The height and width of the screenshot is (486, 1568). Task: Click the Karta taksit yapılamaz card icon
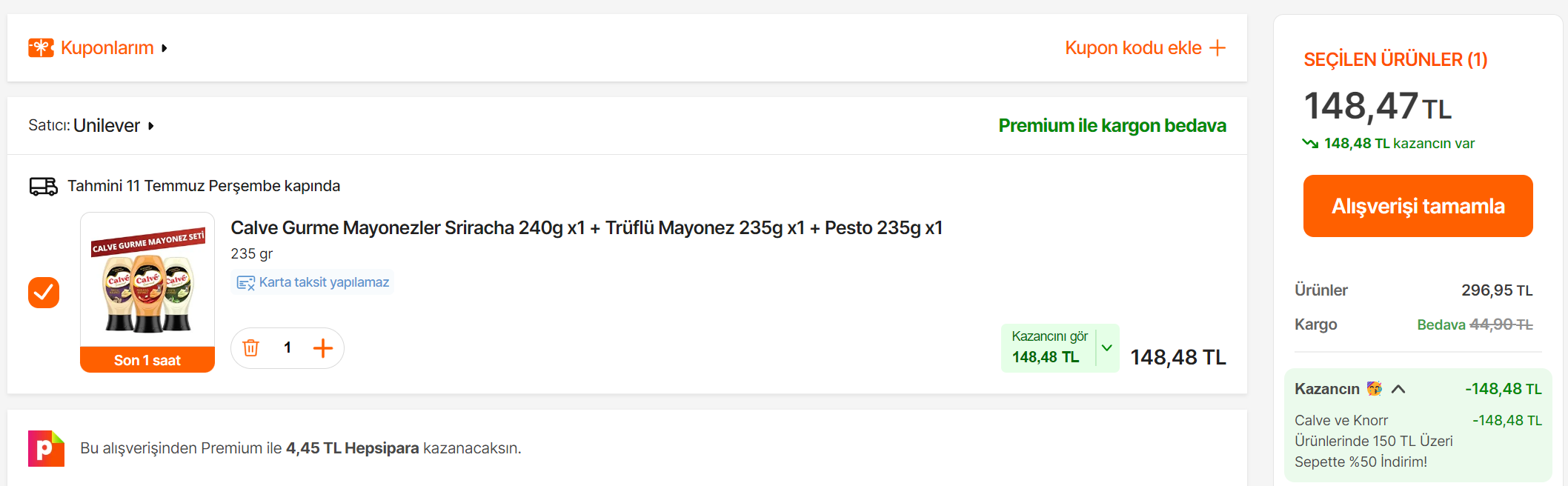pyautogui.click(x=245, y=283)
